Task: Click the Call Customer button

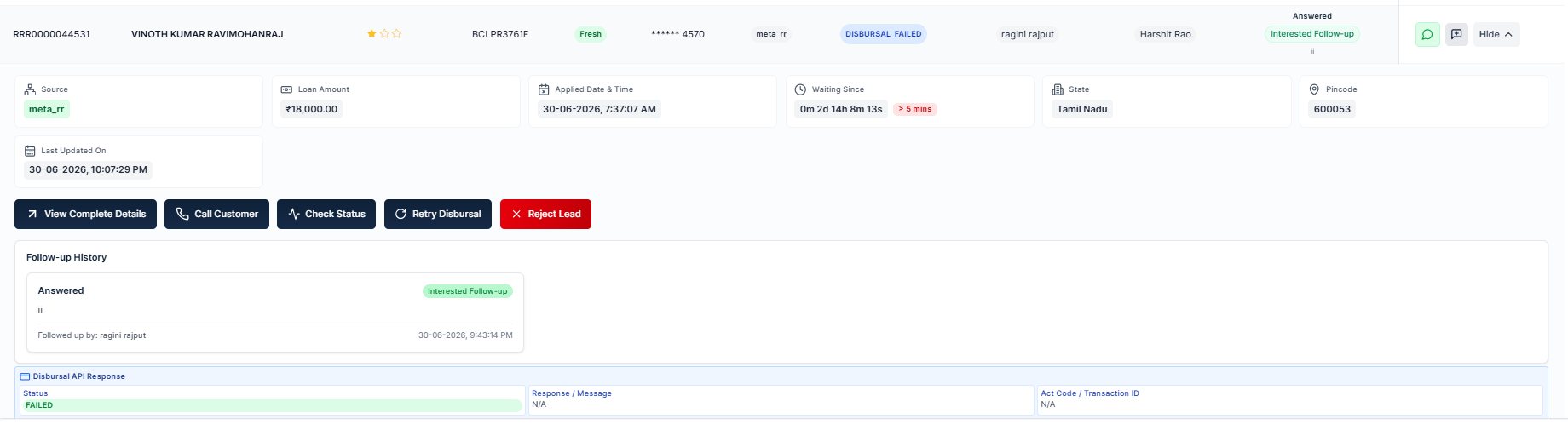Action: [x=216, y=214]
